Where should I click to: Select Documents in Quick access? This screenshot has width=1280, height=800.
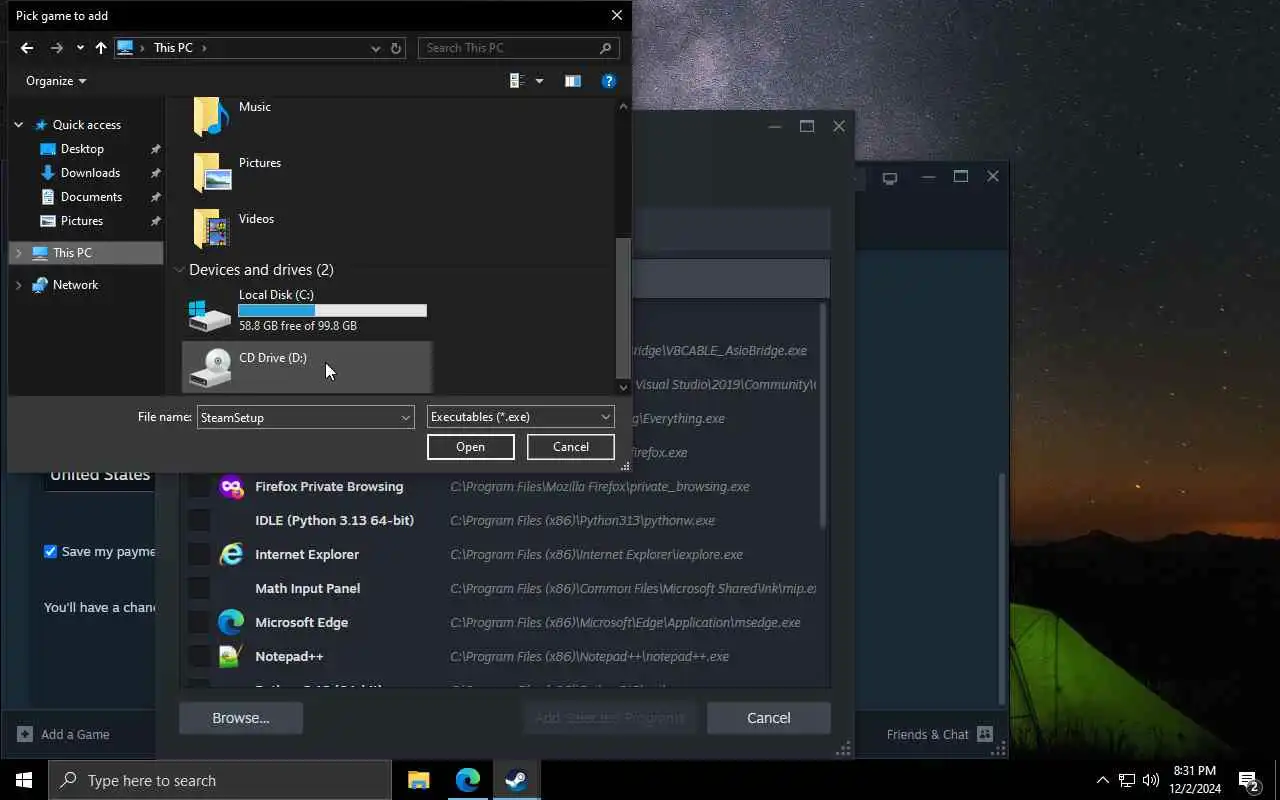click(x=91, y=197)
